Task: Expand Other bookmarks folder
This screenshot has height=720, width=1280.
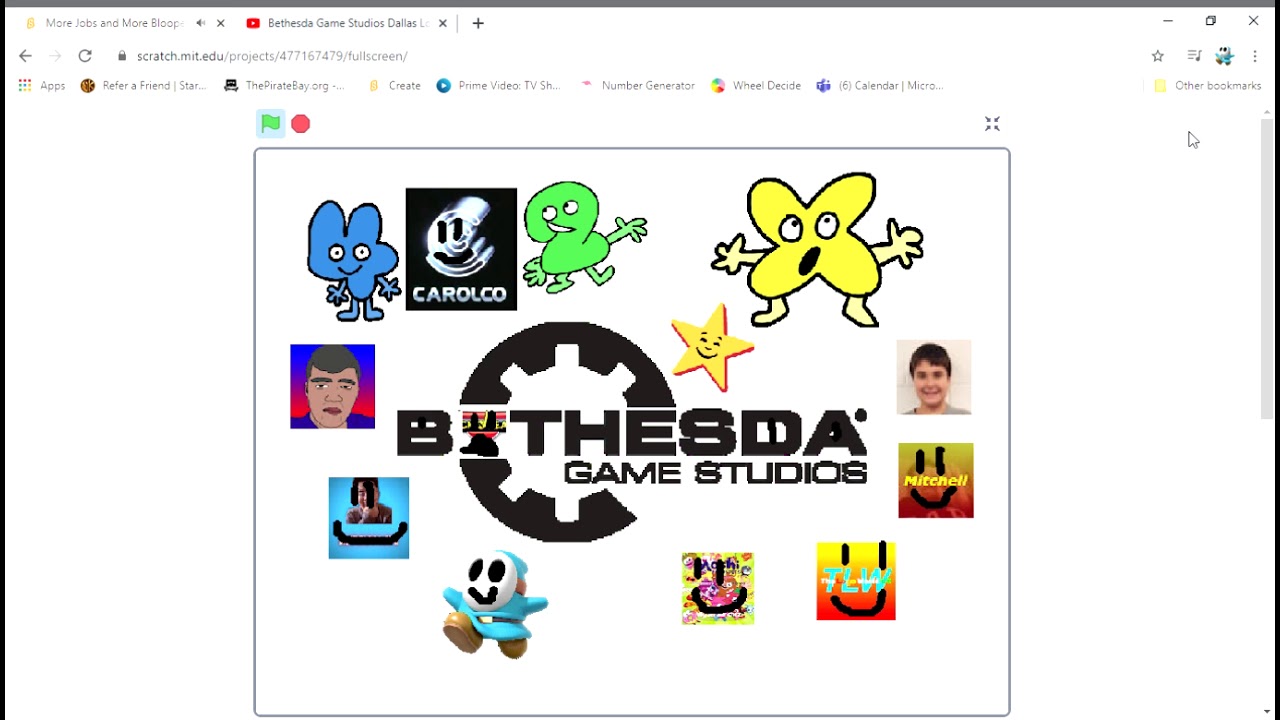Action: tap(1208, 86)
